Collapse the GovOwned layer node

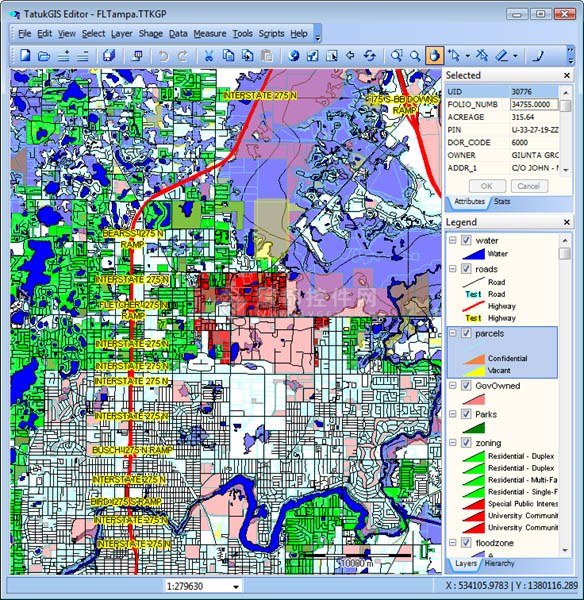[453, 385]
